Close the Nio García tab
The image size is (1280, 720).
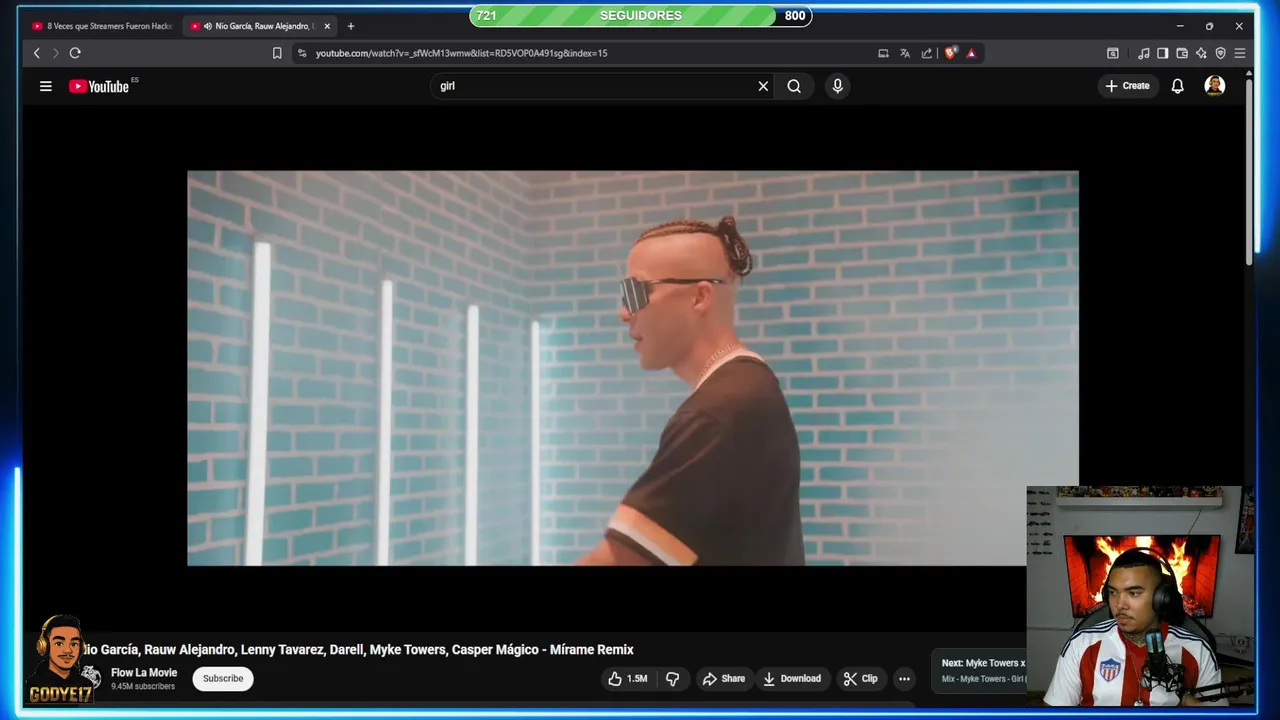327,26
